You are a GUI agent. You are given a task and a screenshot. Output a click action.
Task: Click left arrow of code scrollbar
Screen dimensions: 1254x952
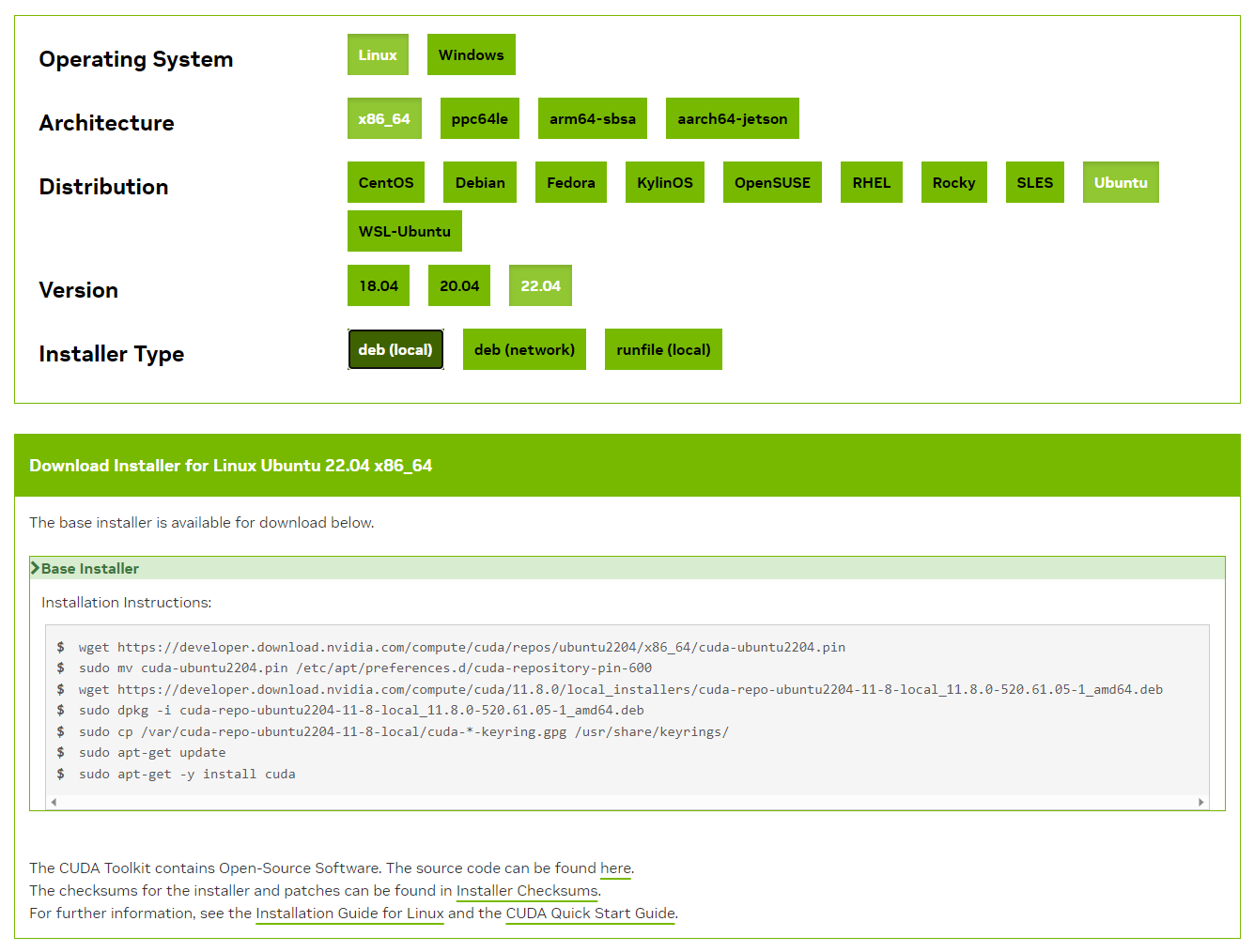click(54, 802)
